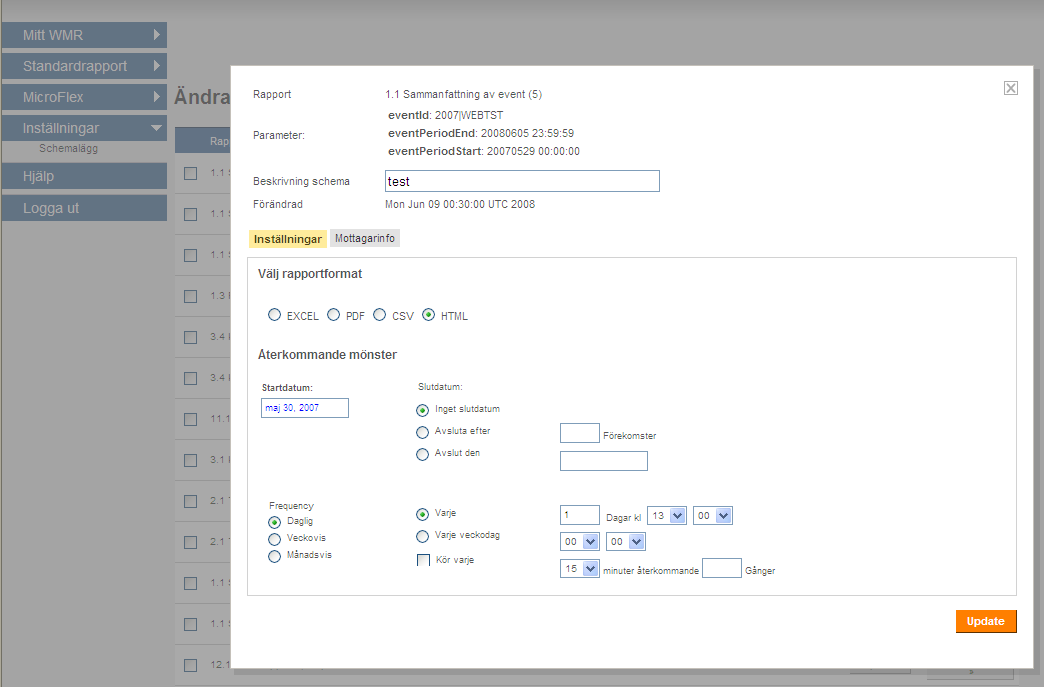Select Varje veckodag option
Viewport: 1044px width, 687px height.
(x=422, y=537)
